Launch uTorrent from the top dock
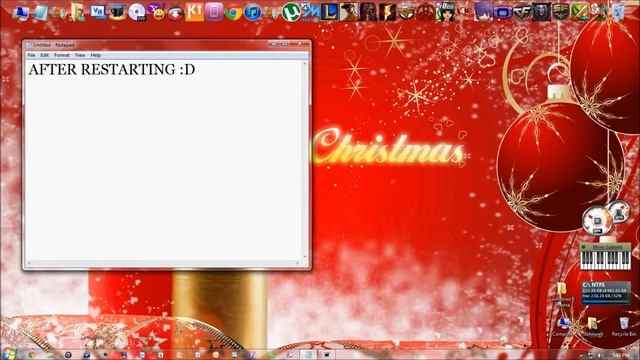The height and width of the screenshot is (360, 640). click(x=291, y=11)
